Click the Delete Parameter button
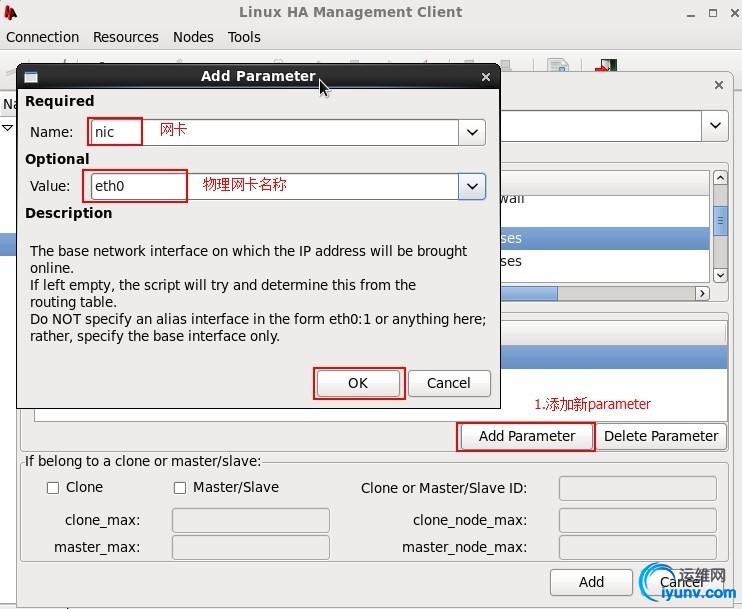 pyautogui.click(x=661, y=436)
